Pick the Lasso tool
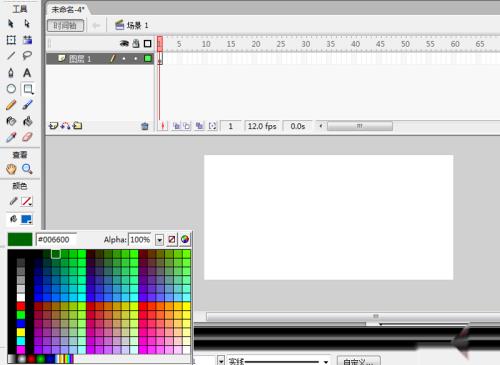Viewport: 500px width, 365px height. pos(27,55)
